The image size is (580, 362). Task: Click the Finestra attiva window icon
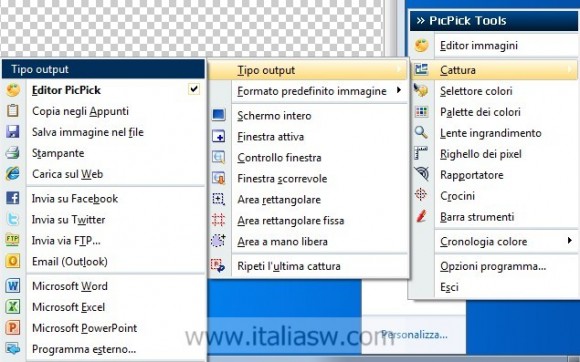(x=219, y=136)
